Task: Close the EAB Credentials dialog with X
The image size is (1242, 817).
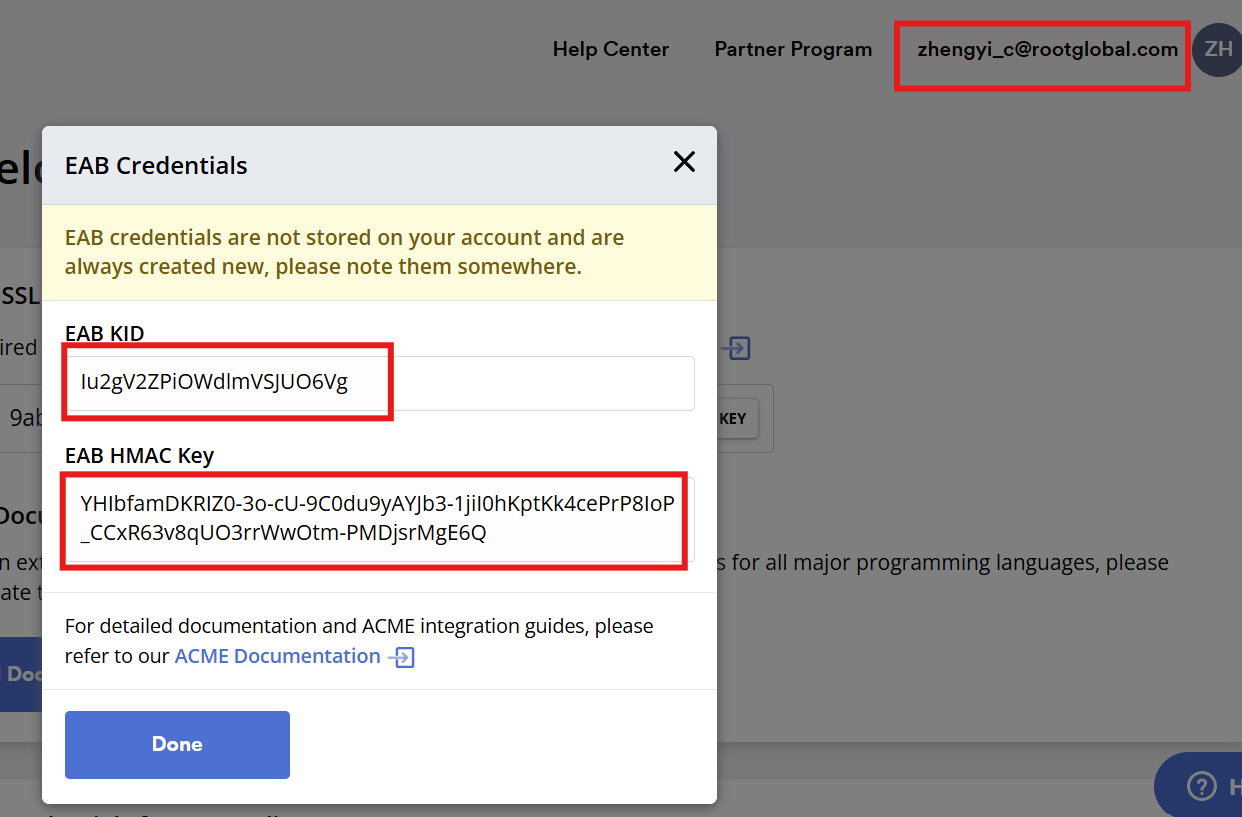Action: [684, 162]
